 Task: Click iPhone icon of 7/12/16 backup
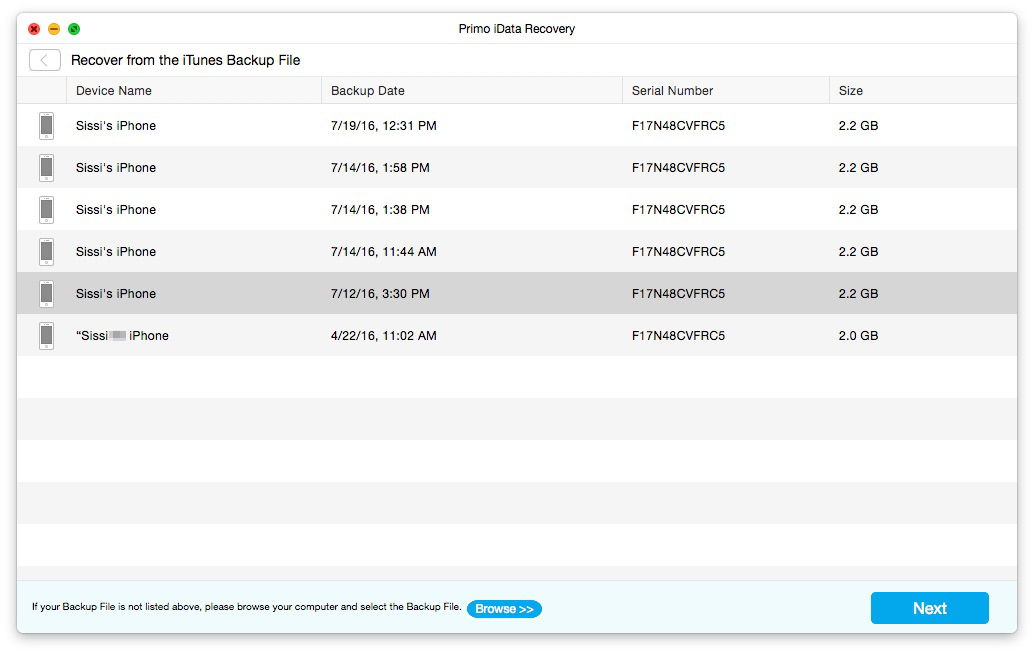[46, 293]
